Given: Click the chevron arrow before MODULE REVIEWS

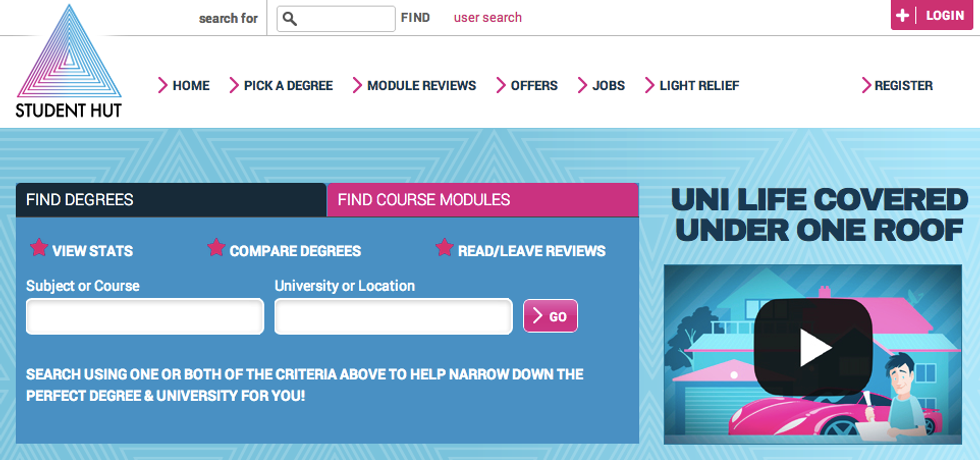Looking at the screenshot, I should (357, 85).
